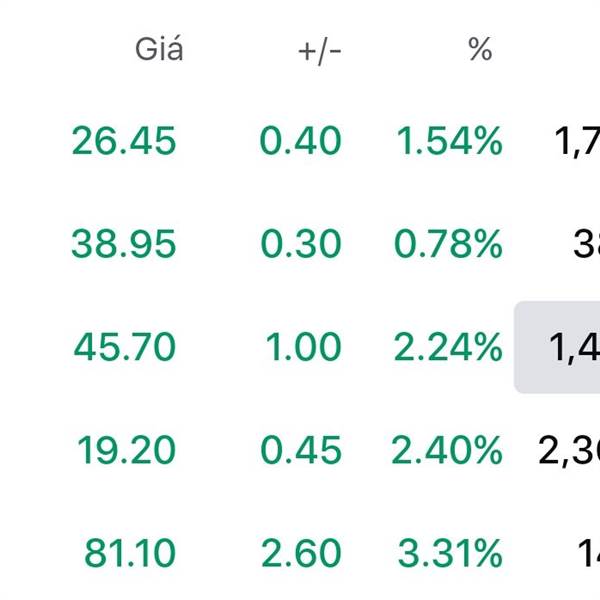Sort by the Giá column header
600x600 pixels.
159,49
